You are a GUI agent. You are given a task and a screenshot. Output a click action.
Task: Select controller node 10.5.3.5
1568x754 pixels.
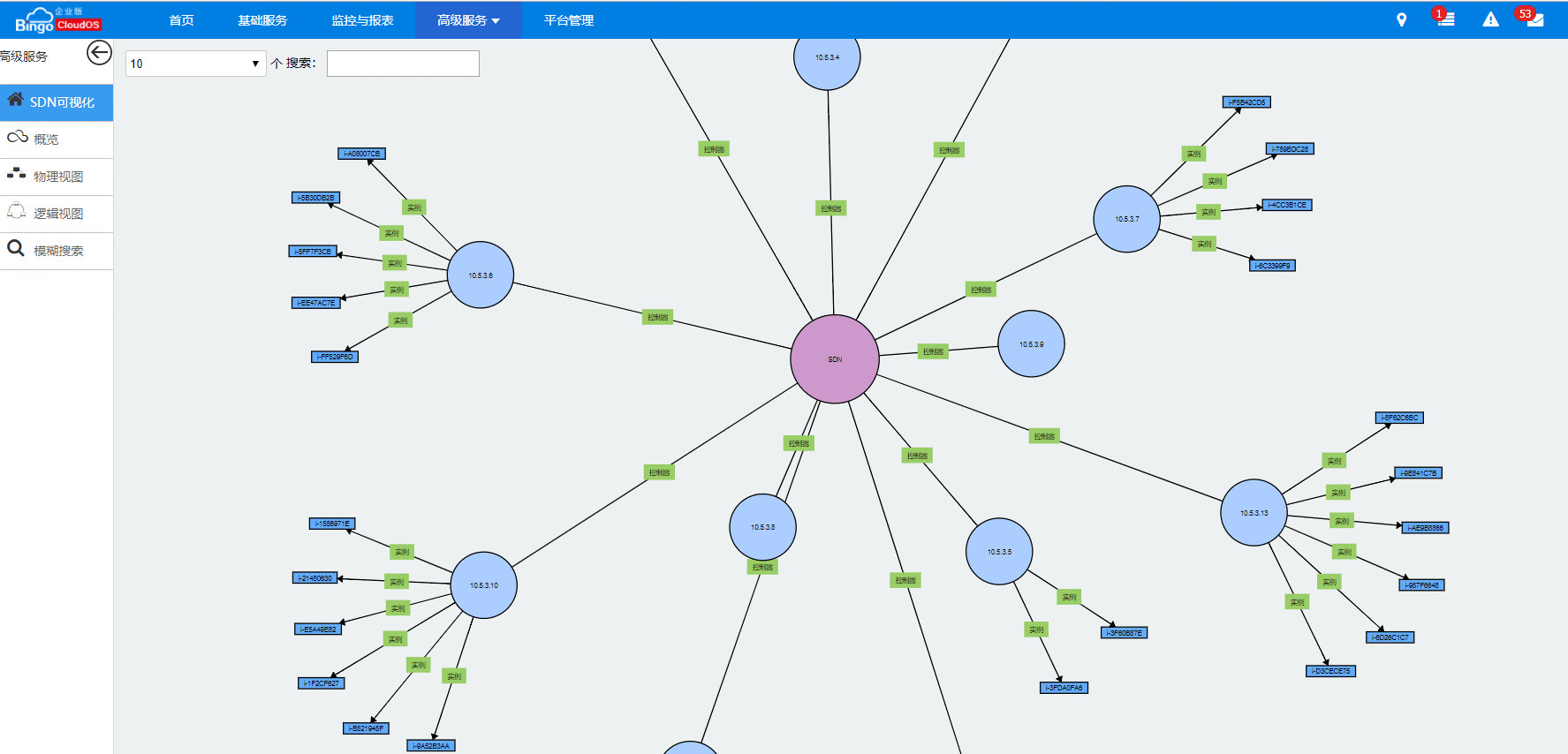pos(999,552)
